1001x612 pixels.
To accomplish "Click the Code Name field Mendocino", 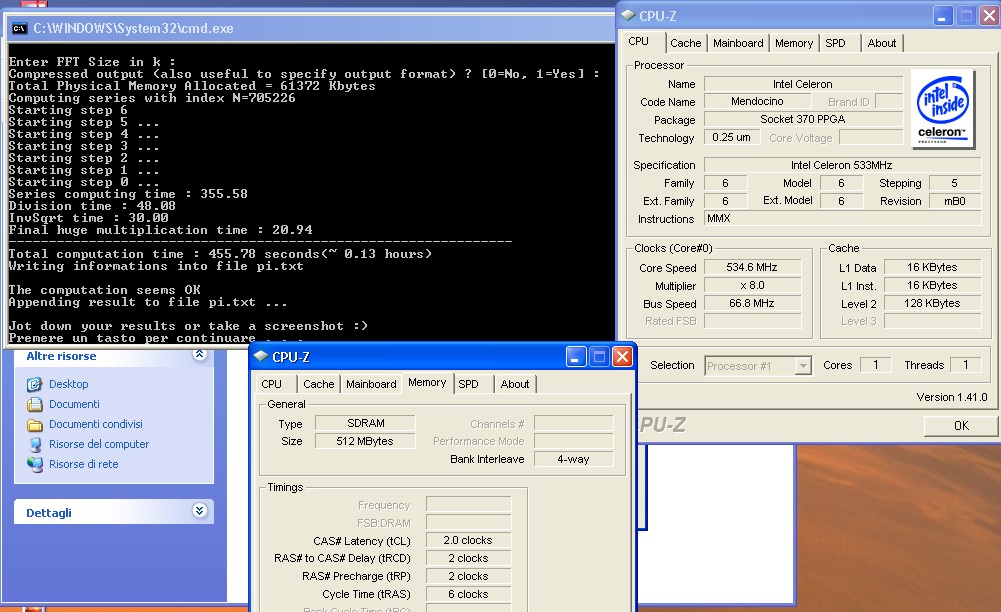I will (757, 101).
